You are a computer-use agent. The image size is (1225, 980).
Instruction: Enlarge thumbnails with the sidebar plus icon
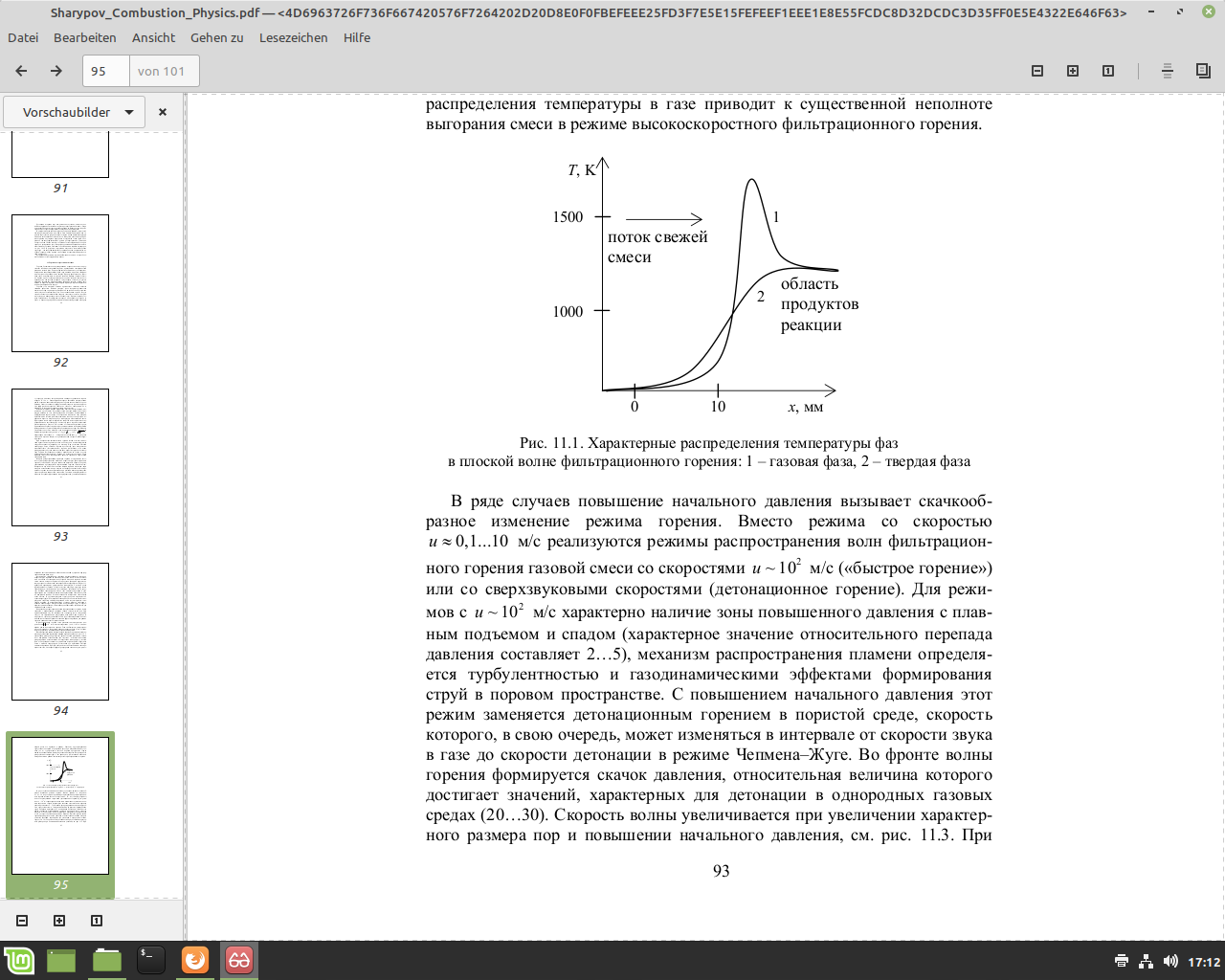[59, 921]
